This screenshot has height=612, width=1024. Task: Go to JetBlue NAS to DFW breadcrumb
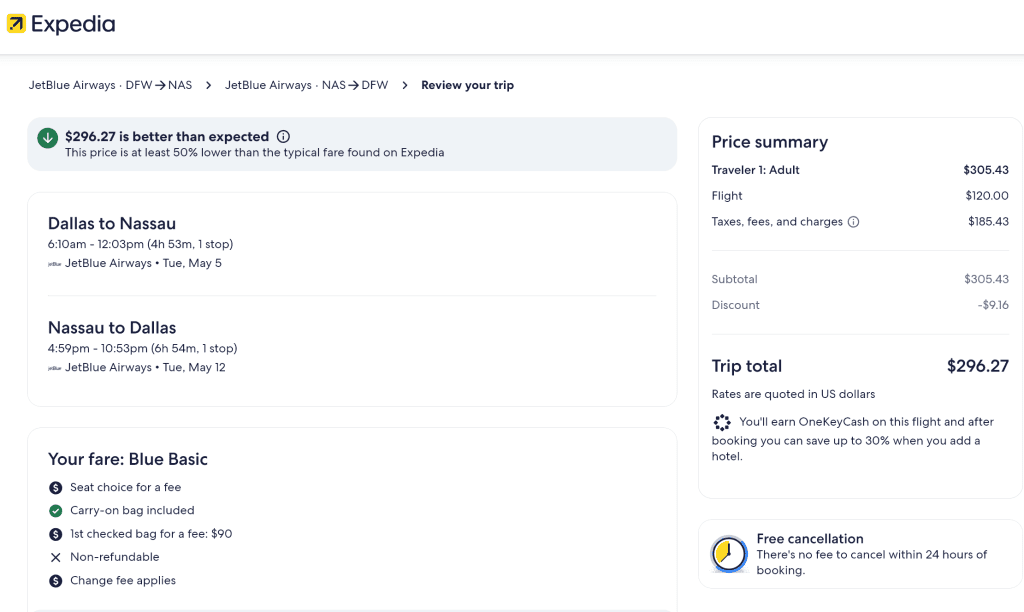(x=306, y=86)
